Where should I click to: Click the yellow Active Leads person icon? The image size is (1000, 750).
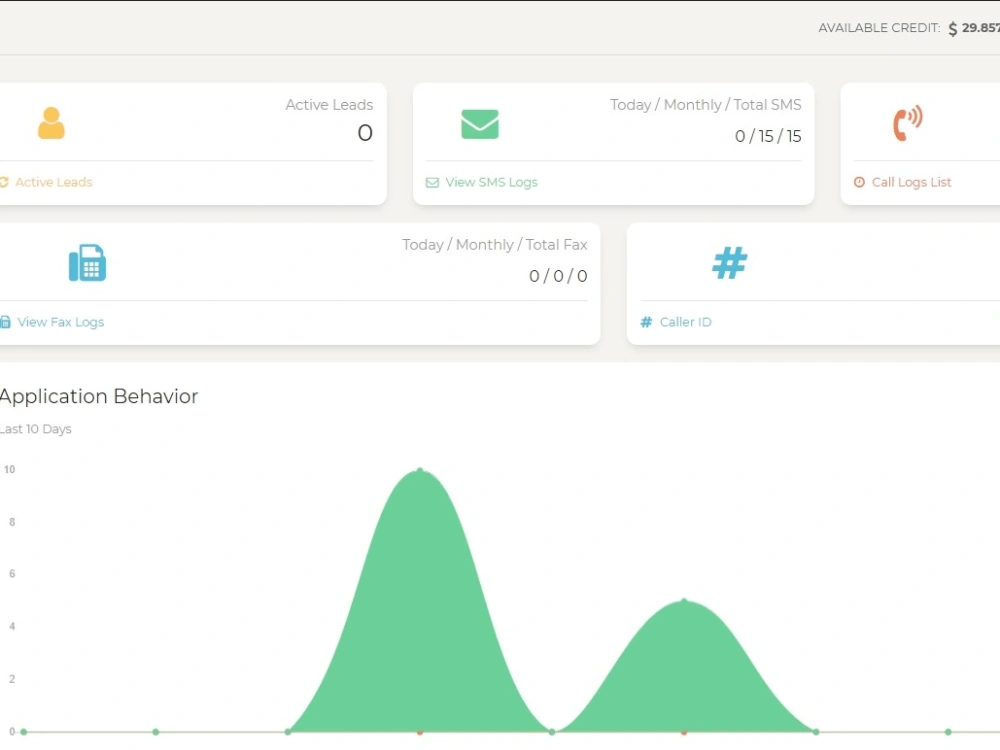click(51, 122)
